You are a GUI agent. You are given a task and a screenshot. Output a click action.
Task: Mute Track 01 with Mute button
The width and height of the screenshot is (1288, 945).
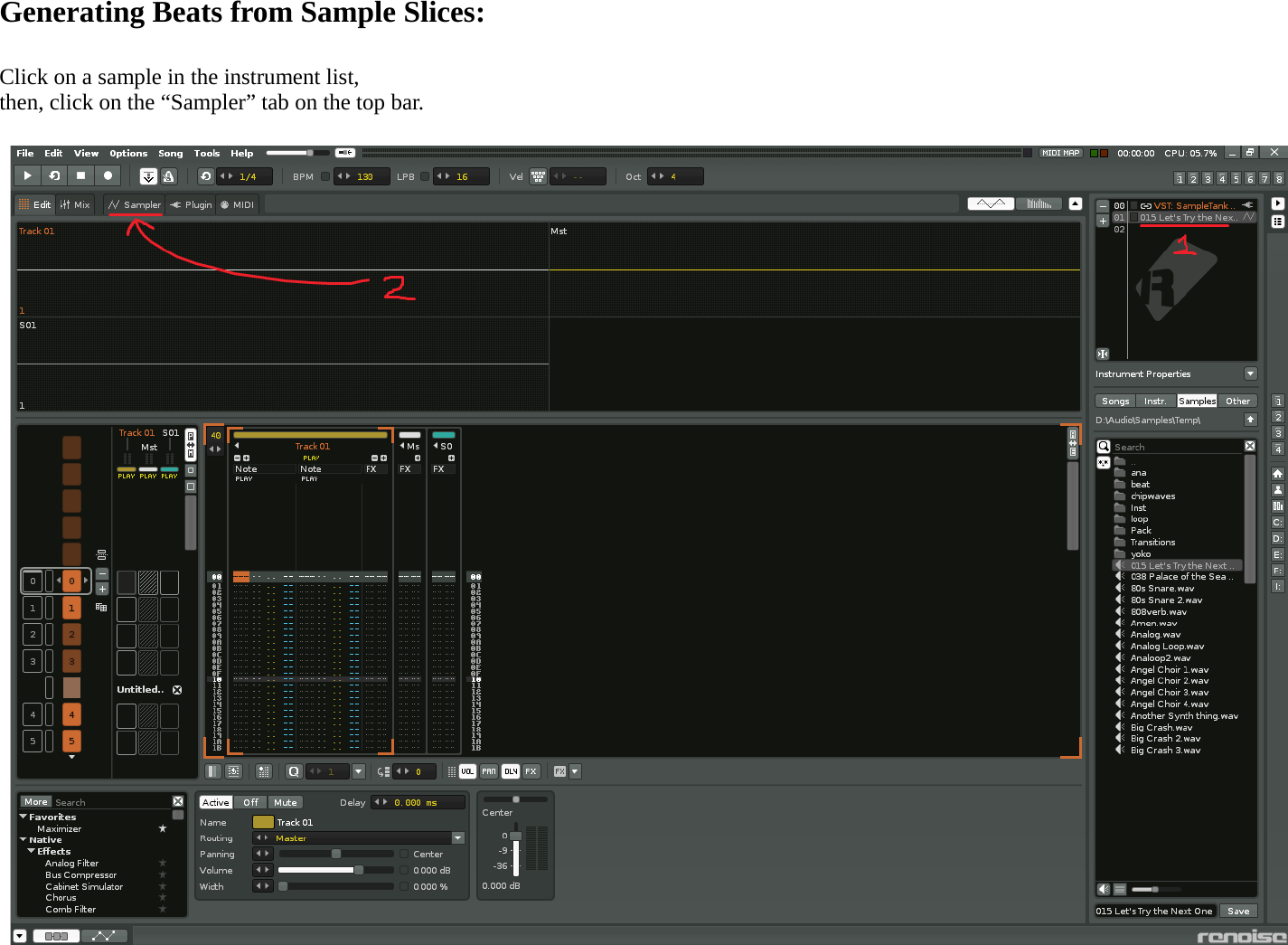coord(286,802)
